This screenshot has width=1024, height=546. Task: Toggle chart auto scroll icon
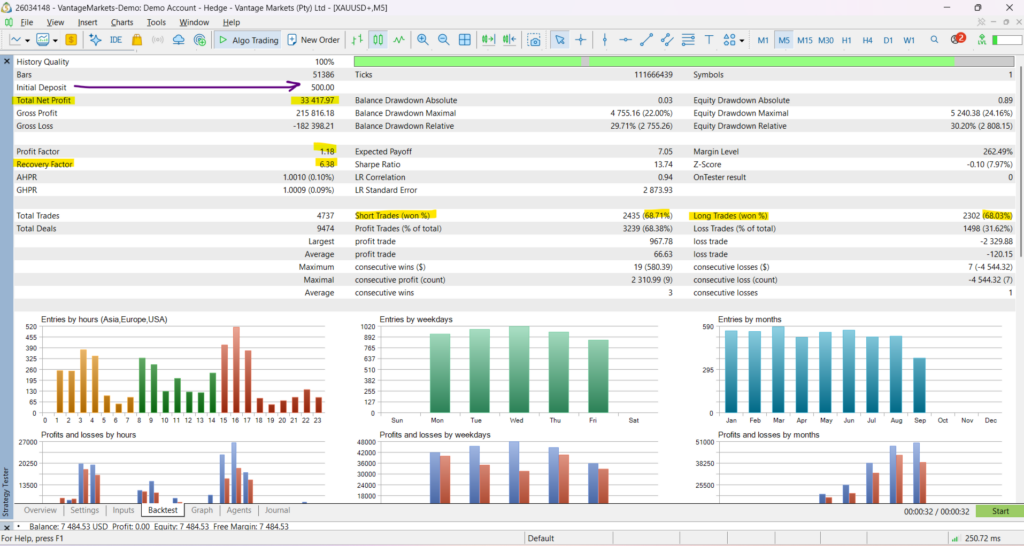point(488,40)
